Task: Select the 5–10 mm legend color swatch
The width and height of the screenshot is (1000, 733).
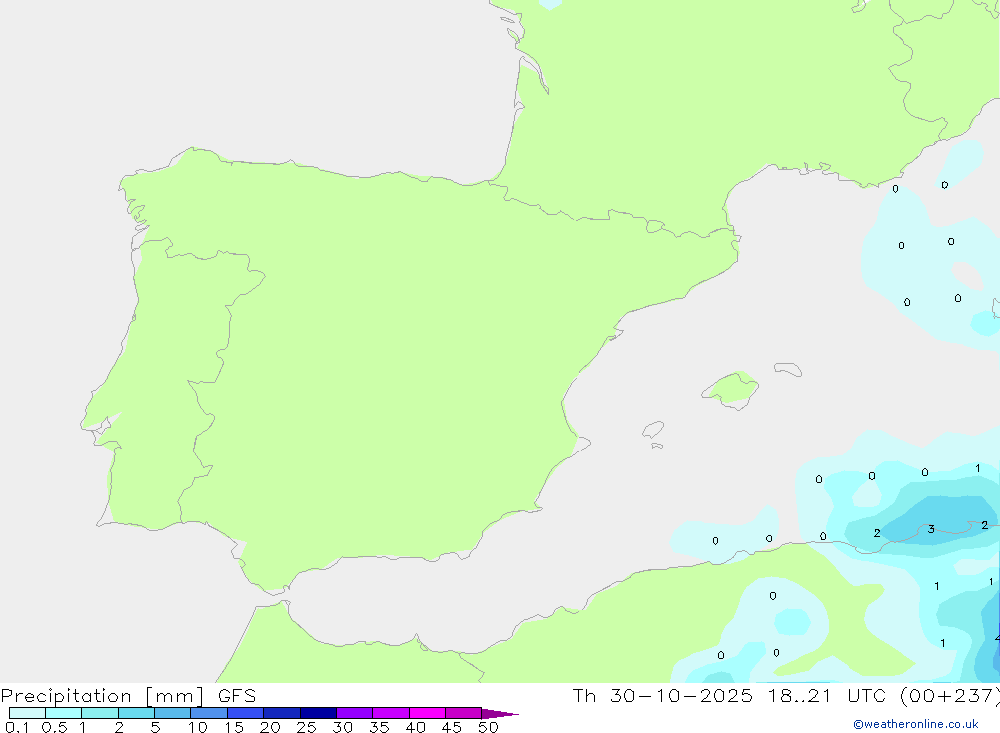Action: 173,713
